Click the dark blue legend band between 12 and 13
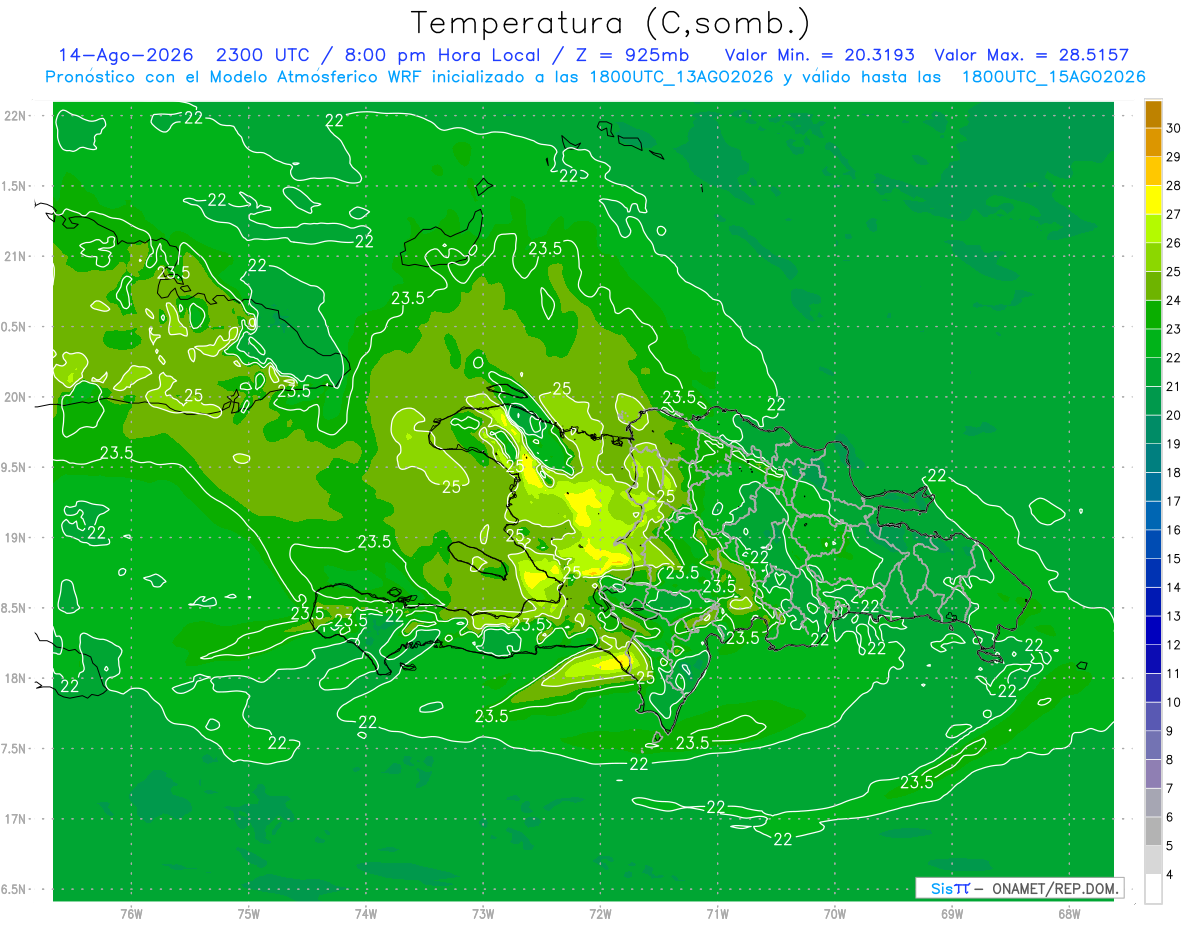Image resolution: width=1200 pixels, height=927 pixels. [x=1153, y=630]
